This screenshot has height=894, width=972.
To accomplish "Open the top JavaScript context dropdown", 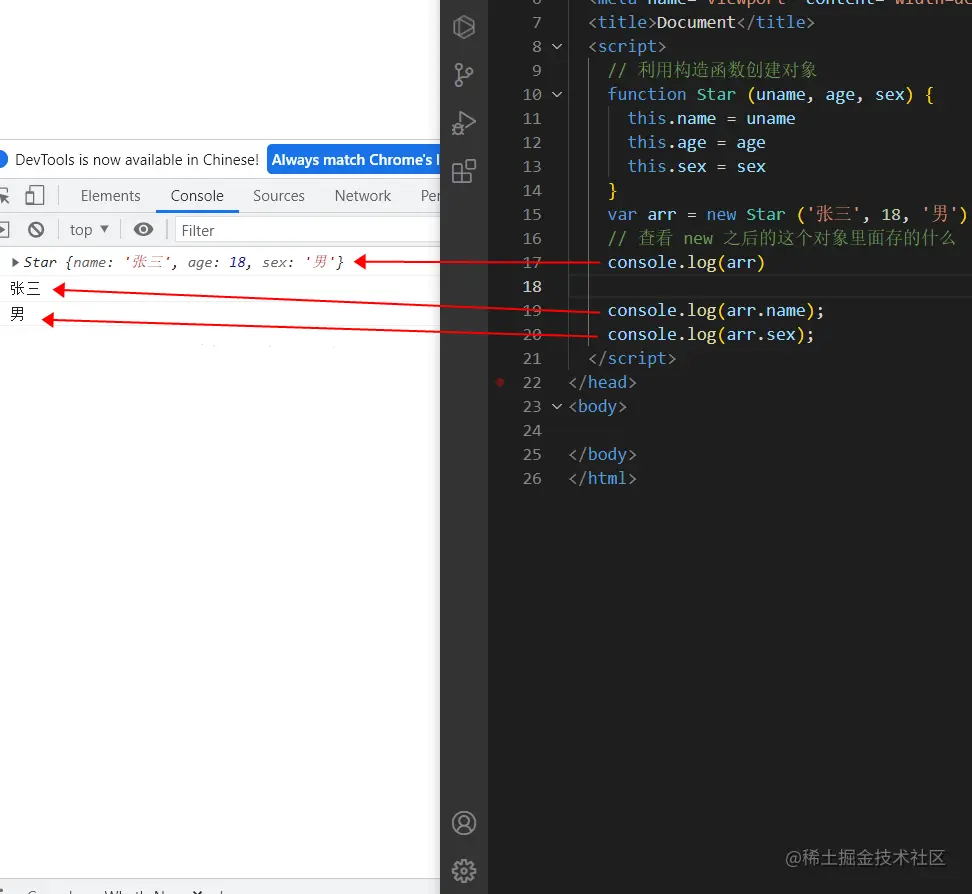I will point(89,230).
